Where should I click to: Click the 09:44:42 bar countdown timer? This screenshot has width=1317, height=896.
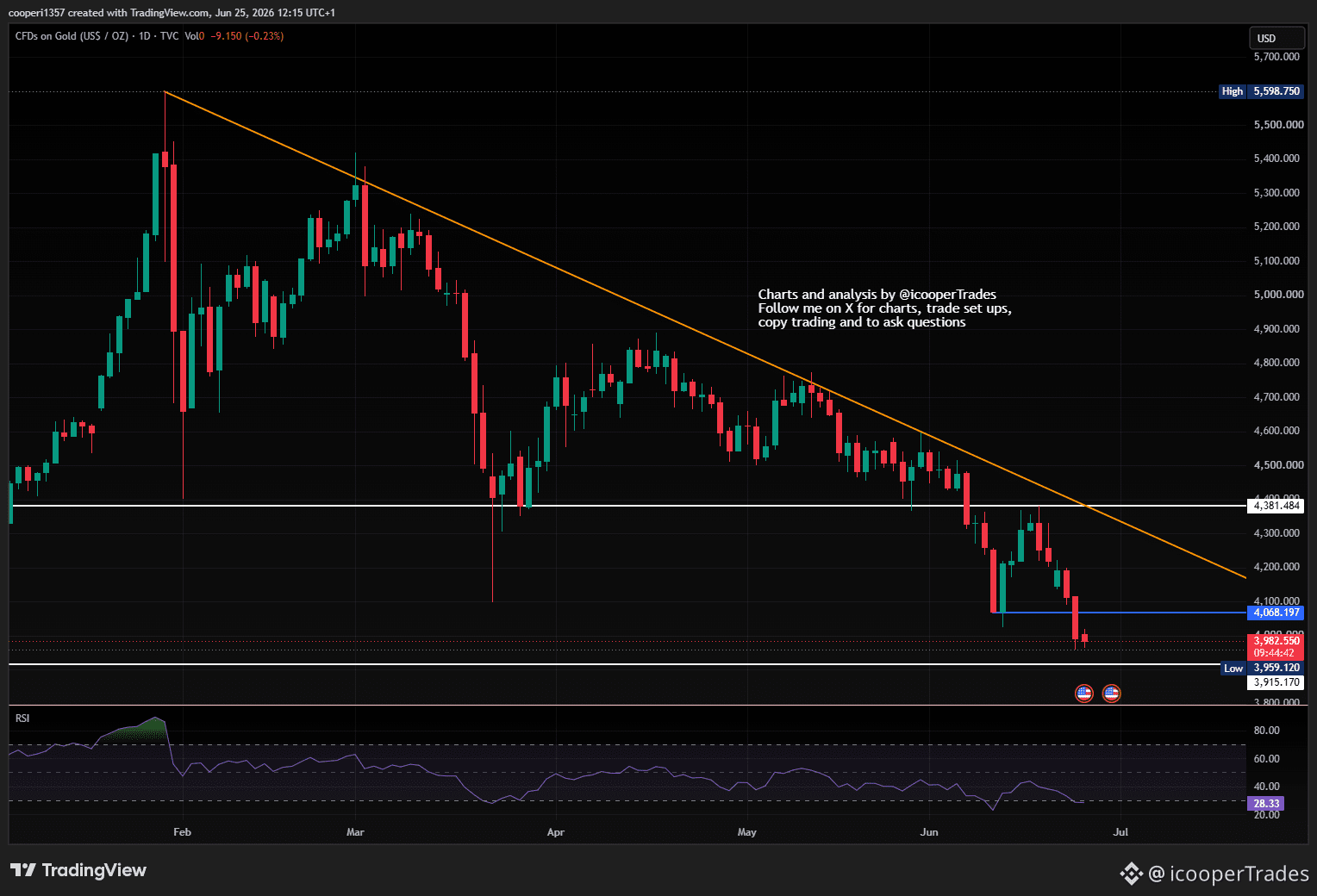click(x=1276, y=653)
